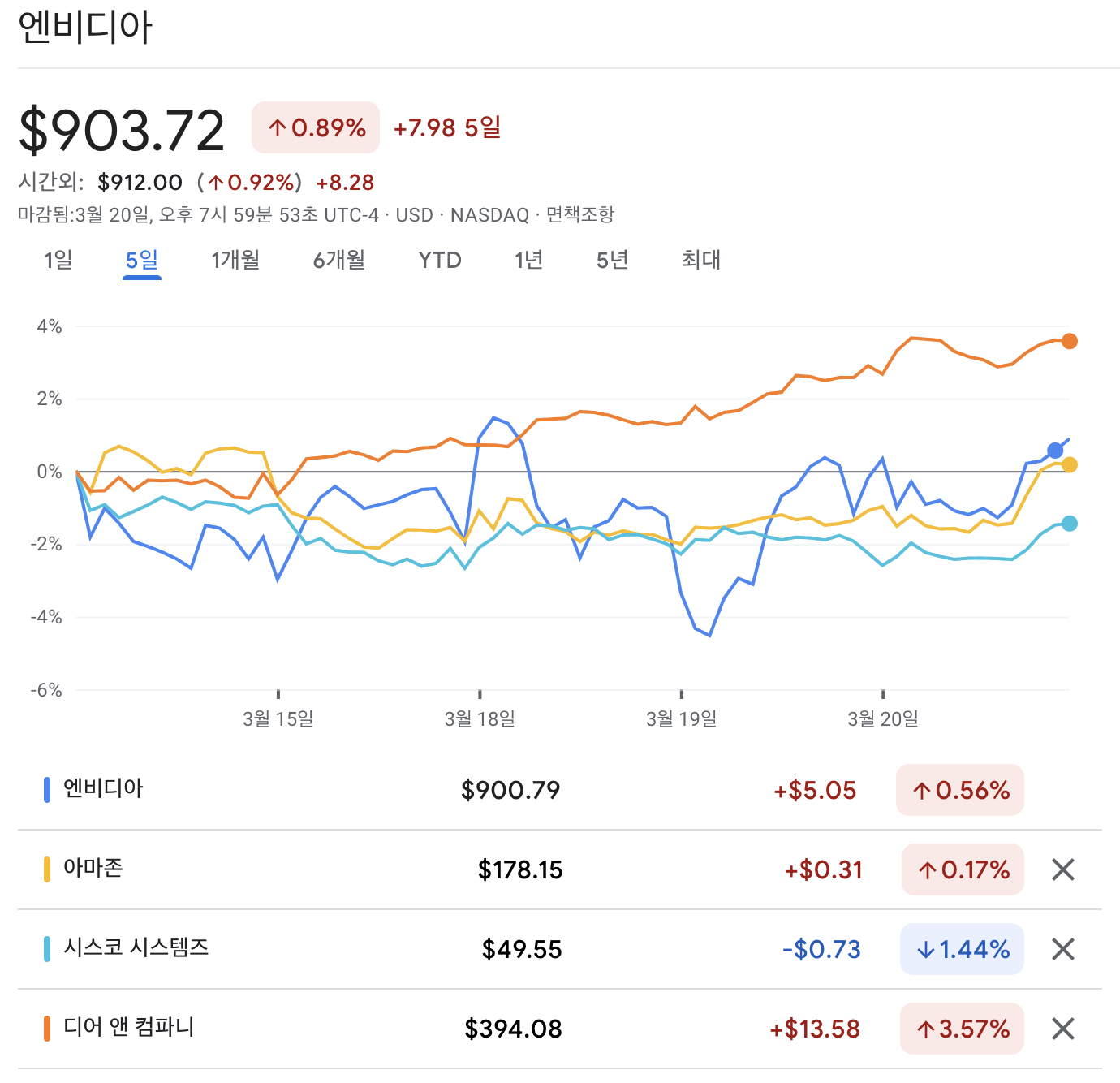Click the cyan 시스코 endpoint dot on chart

click(x=1070, y=524)
